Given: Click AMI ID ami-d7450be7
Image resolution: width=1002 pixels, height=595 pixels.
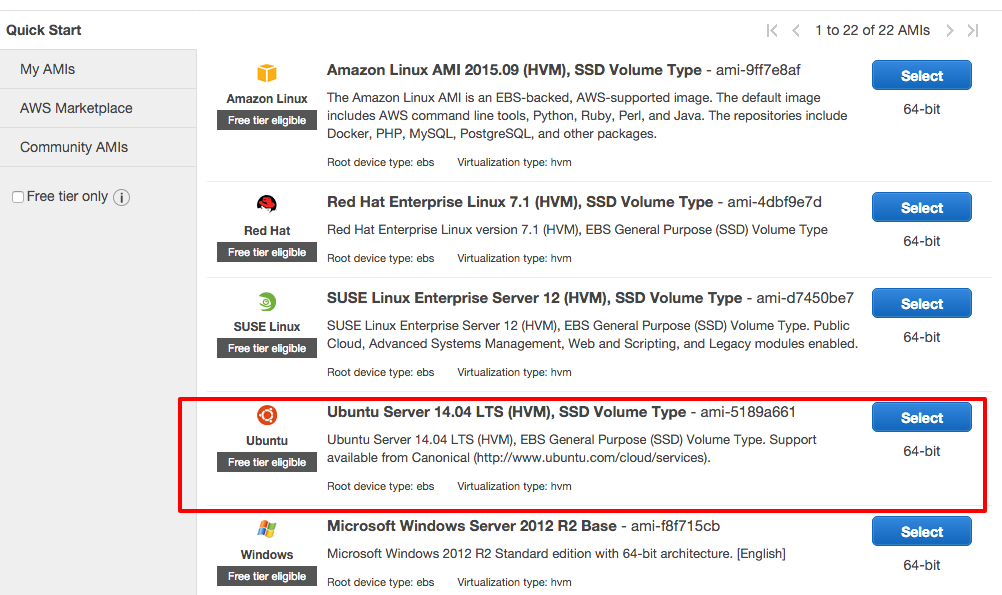Looking at the screenshot, I should pyautogui.click(x=805, y=298).
